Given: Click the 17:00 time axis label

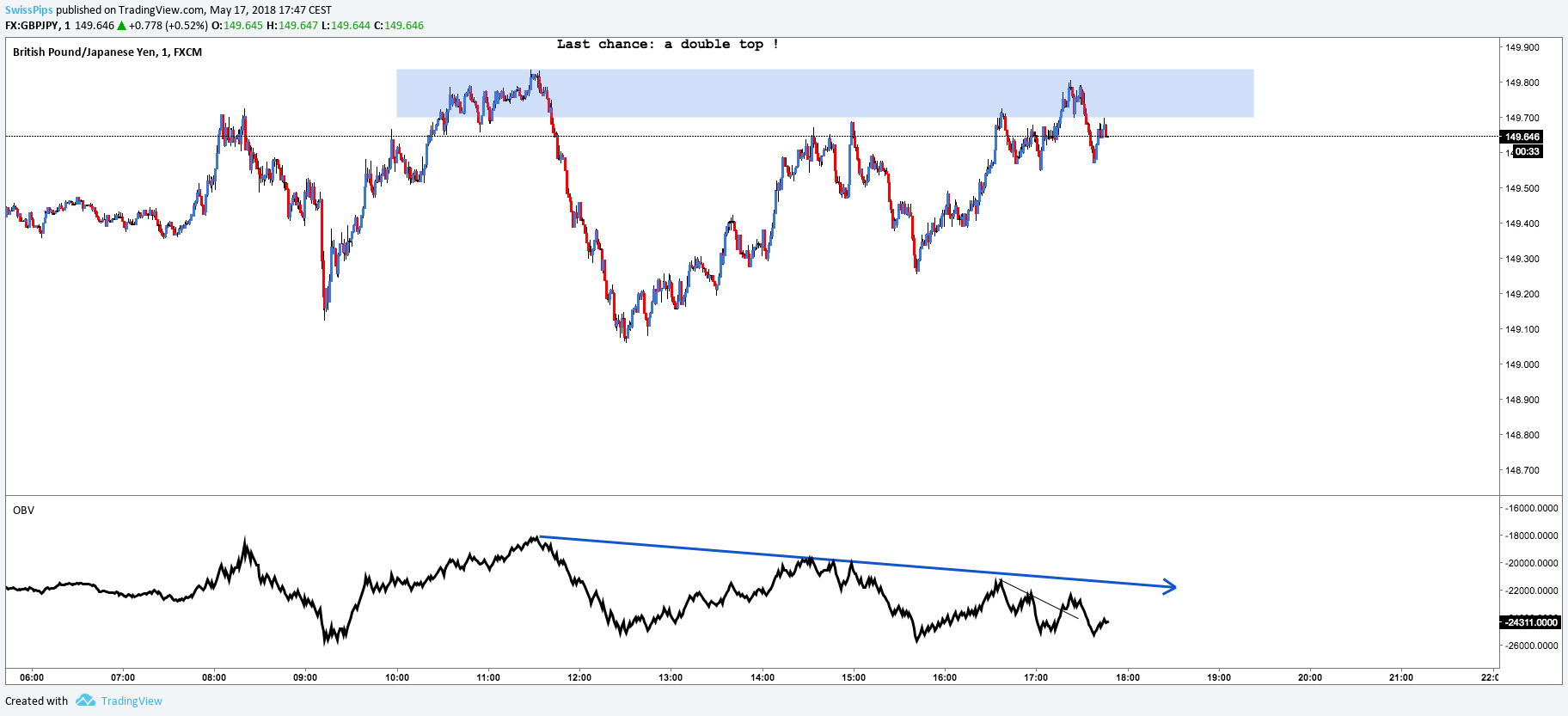Looking at the screenshot, I should pyautogui.click(x=1036, y=677).
